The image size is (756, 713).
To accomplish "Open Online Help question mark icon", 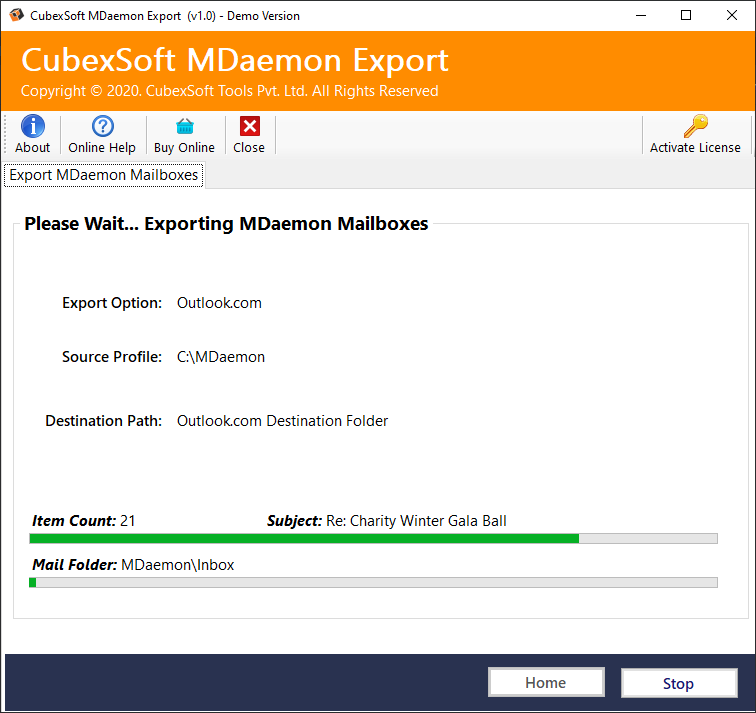I will (102, 126).
